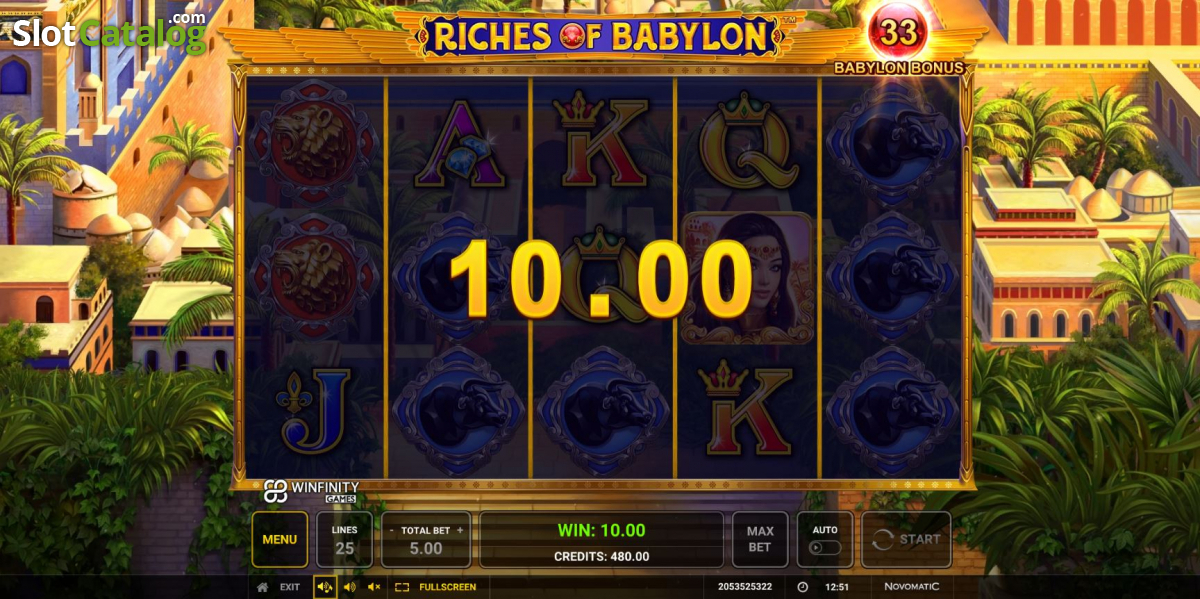Click the Babylon Bonus 33 red orb
Screen dimensions: 1200x599
click(x=898, y=32)
